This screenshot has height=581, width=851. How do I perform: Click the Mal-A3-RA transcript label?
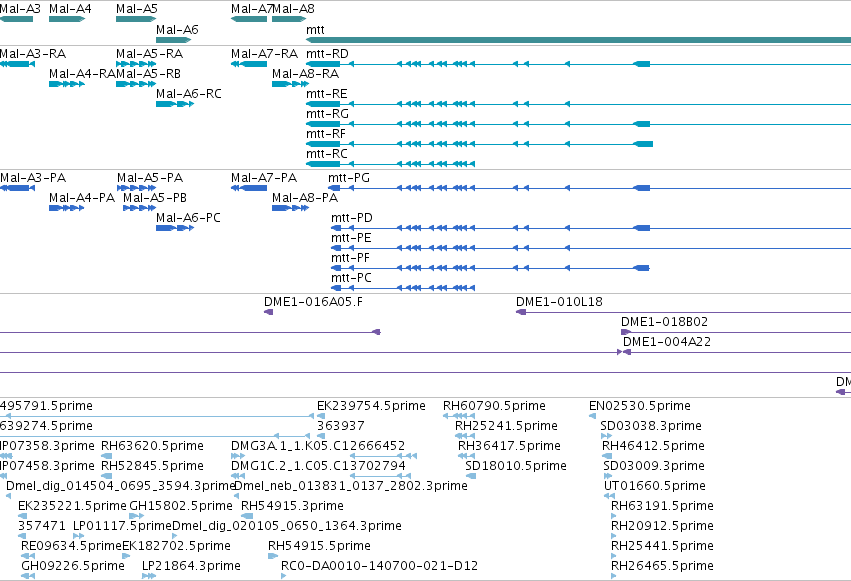tap(33, 54)
